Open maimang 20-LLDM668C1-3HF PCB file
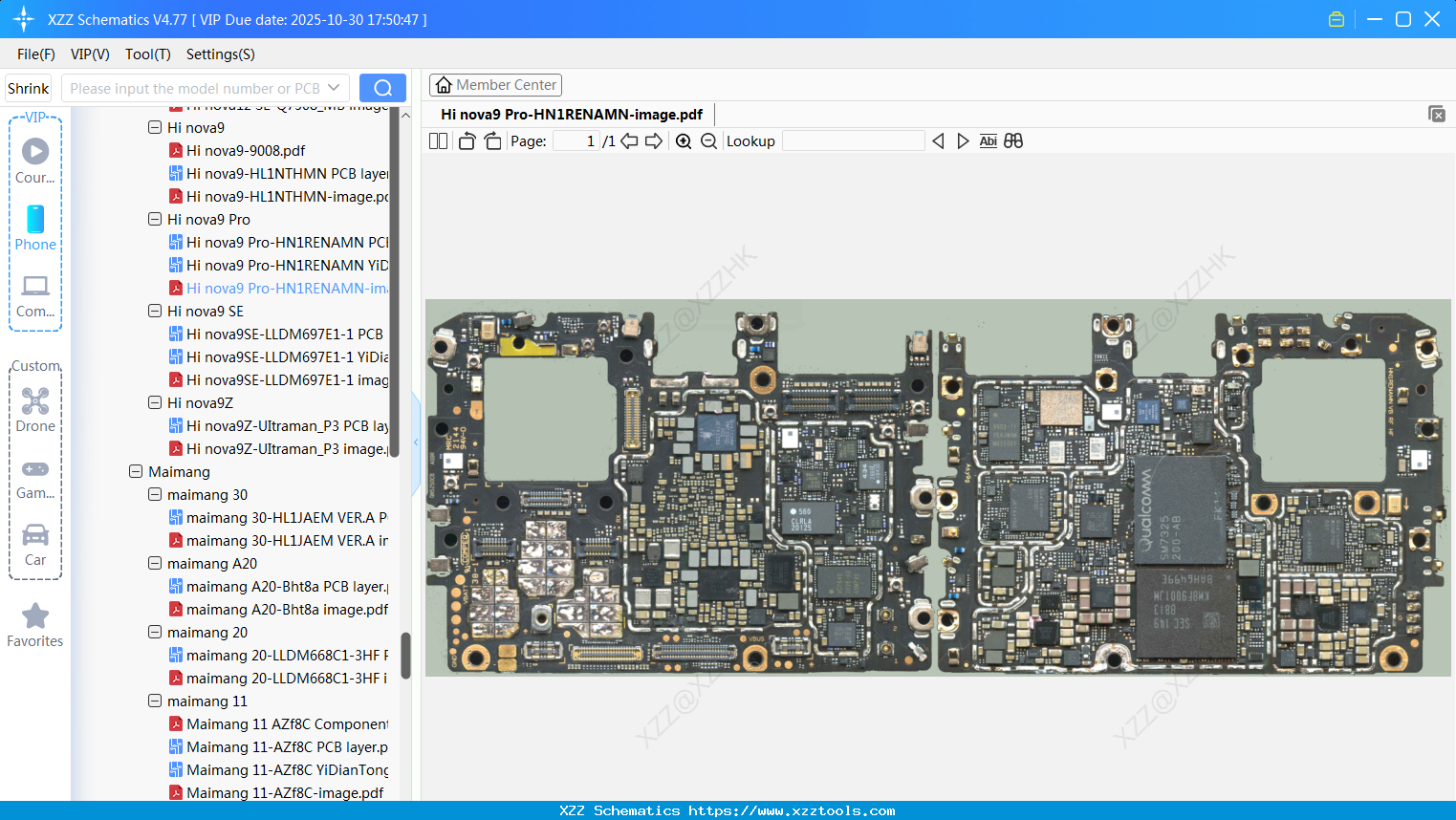The image size is (1456, 820). pos(278,655)
